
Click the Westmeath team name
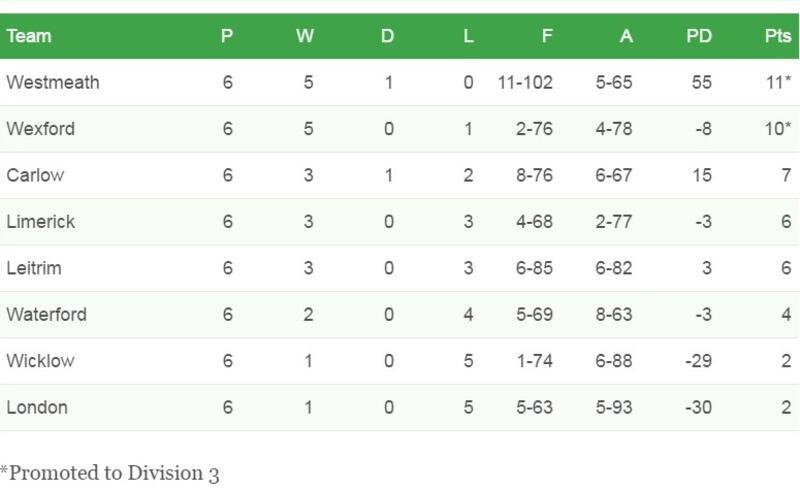(53, 83)
